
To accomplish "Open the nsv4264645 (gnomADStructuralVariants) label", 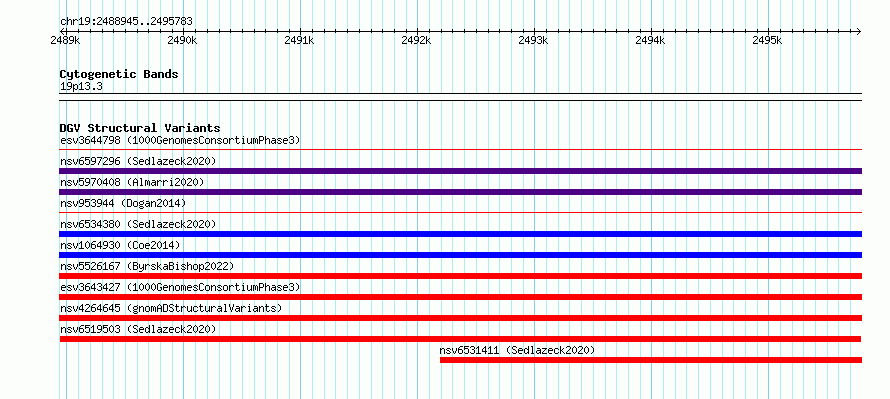I will point(171,308).
